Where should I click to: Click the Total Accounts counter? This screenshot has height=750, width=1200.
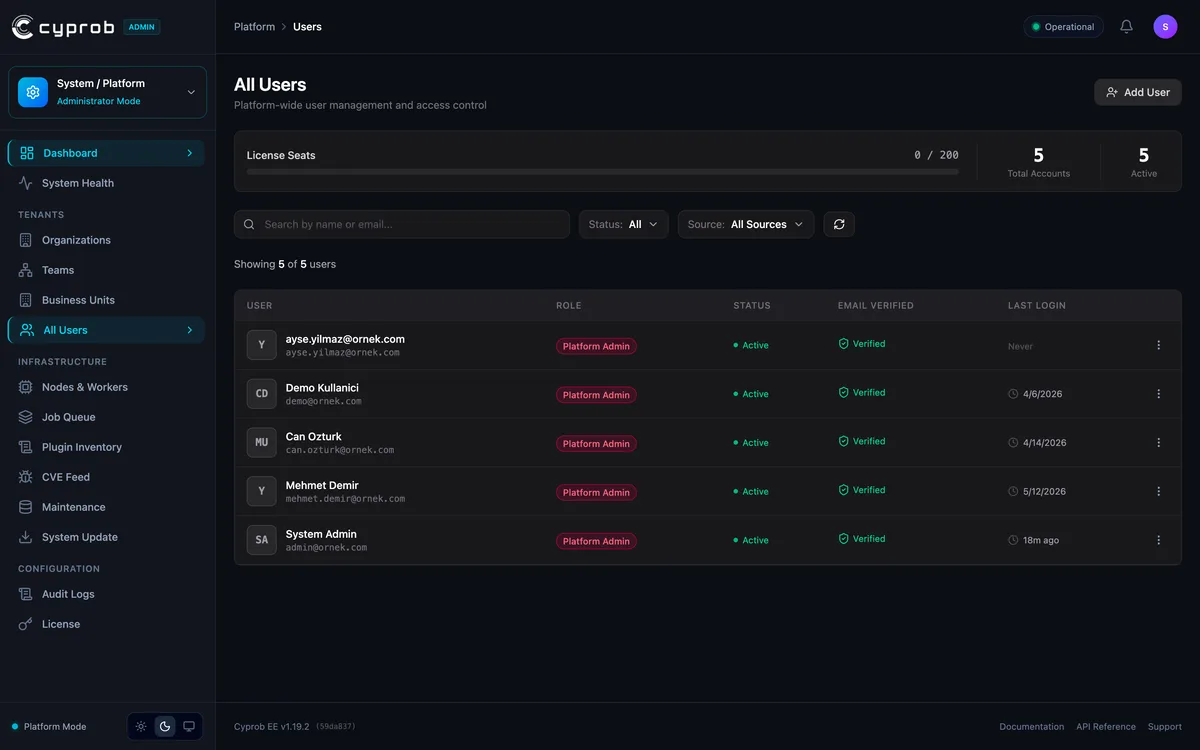click(1038, 162)
